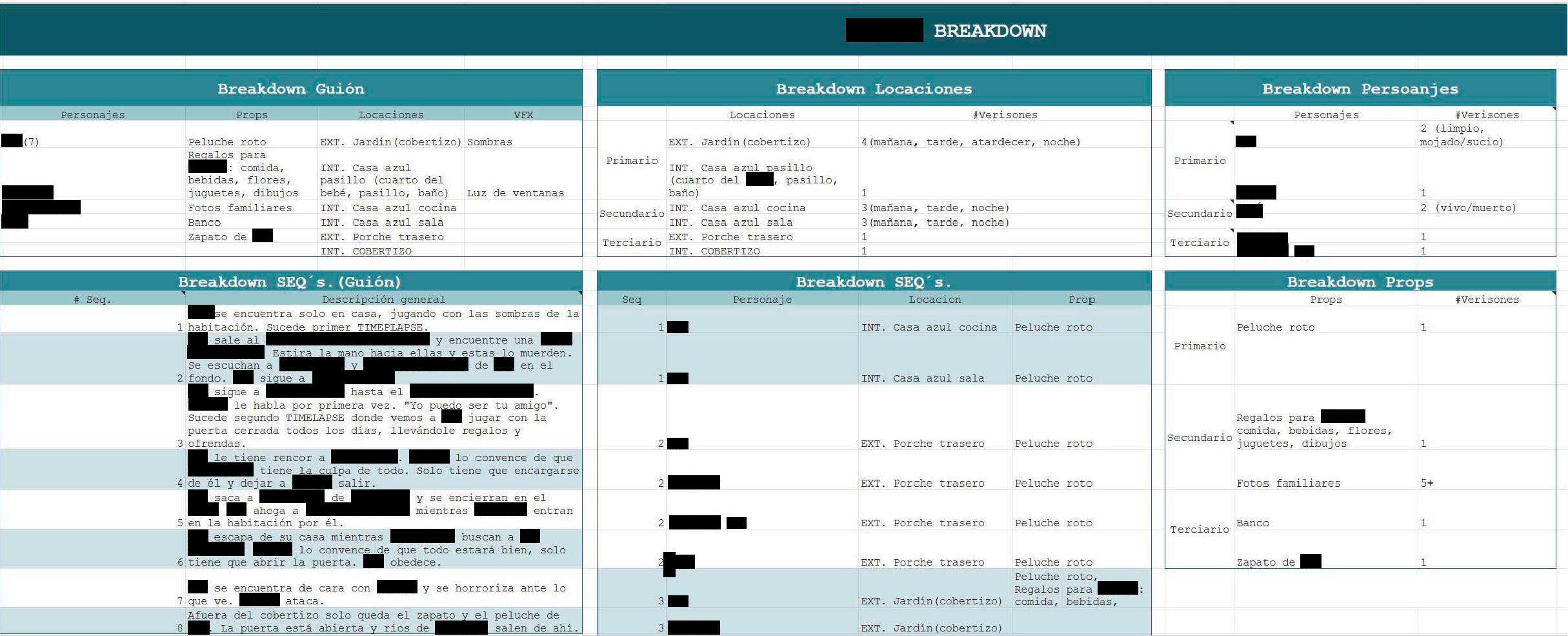The width and height of the screenshot is (1568, 636).
Task: Click the Sombras cell under VFX
Action: 490,142
